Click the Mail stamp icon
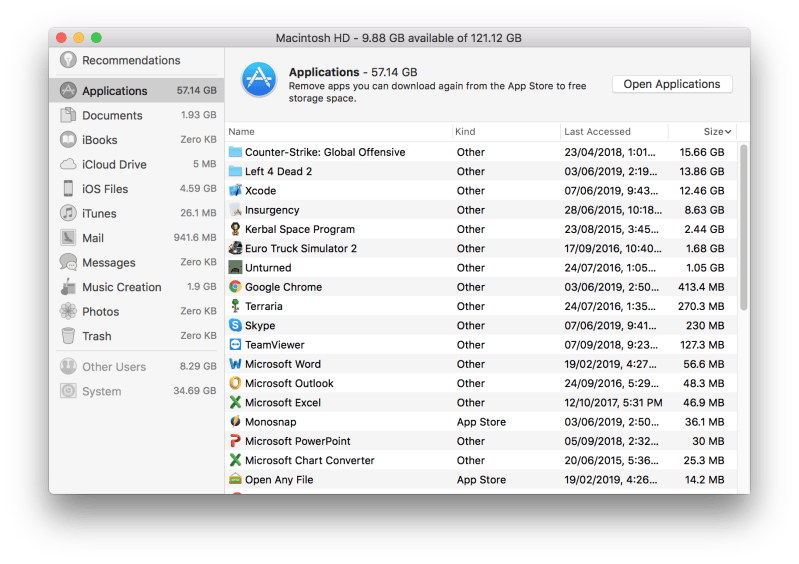Screen dimensions: 799x564 pyautogui.click(x=68, y=237)
